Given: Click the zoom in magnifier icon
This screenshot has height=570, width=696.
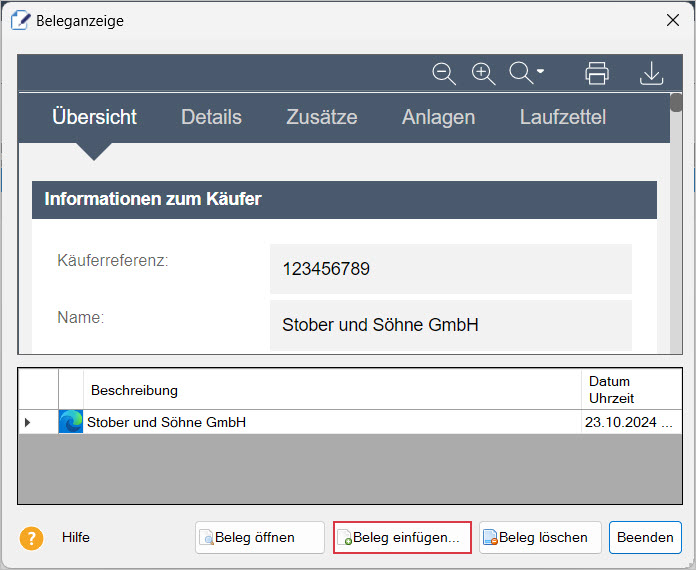Looking at the screenshot, I should click(x=484, y=73).
